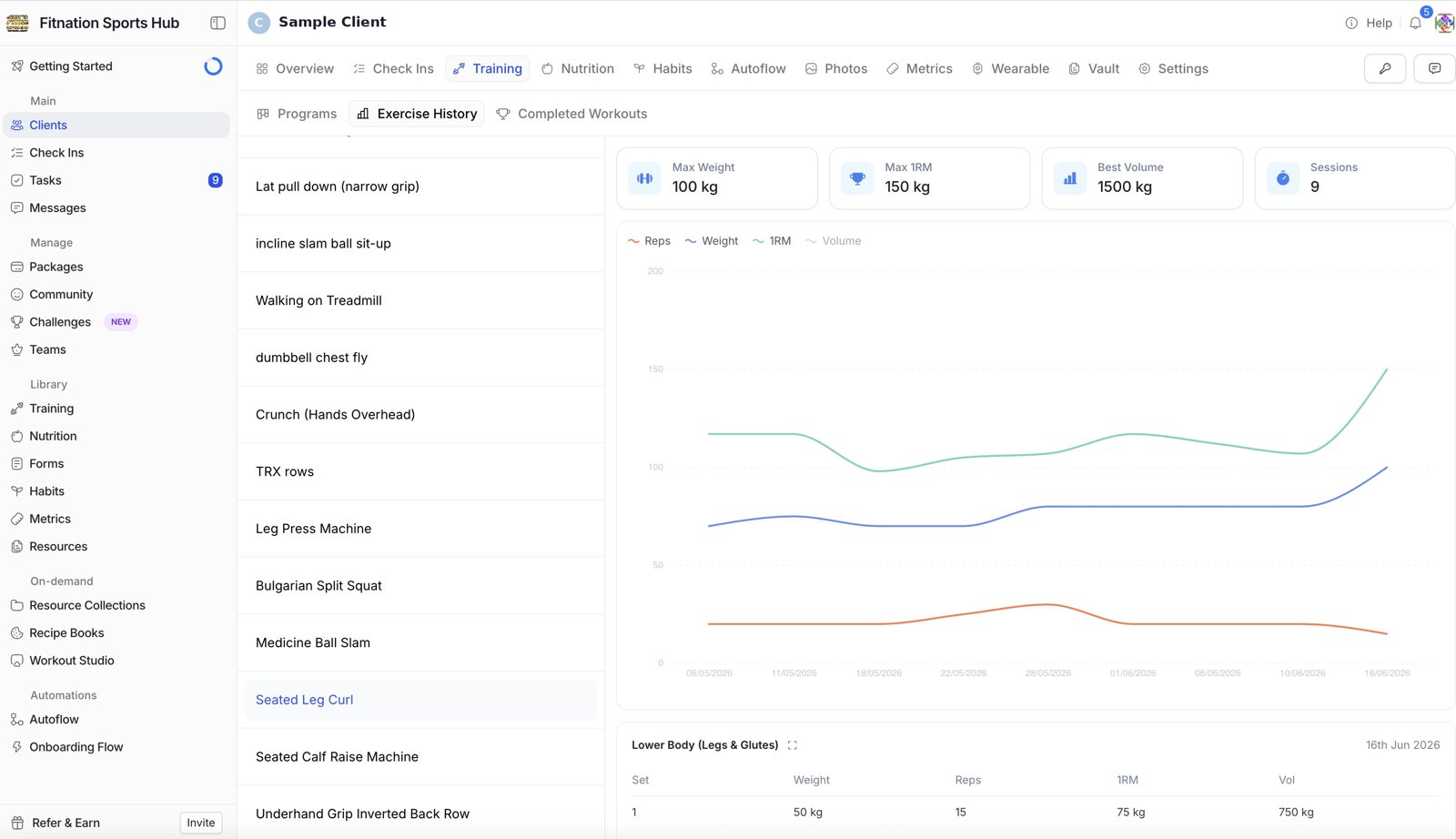The width and height of the screenshot is (1456, 839).
Task: Open Resource Collections in sidebar
Action: (x=116, y=605)
